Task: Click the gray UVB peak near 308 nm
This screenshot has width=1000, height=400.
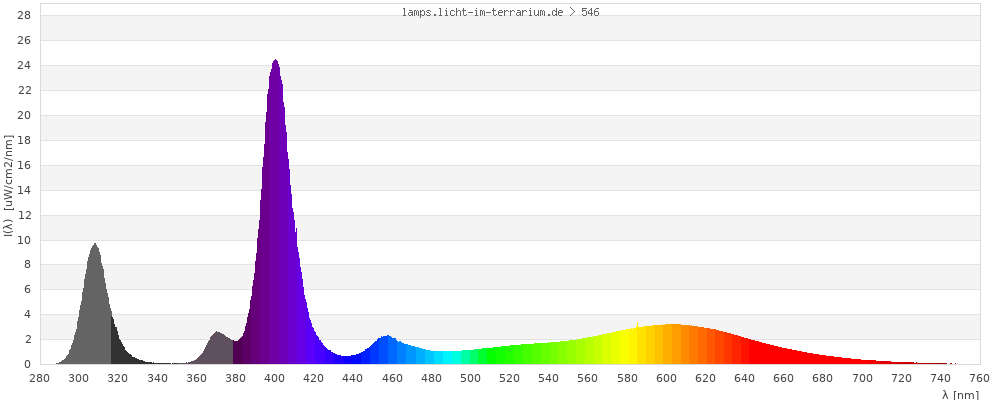Action: [x=95, y=250]
